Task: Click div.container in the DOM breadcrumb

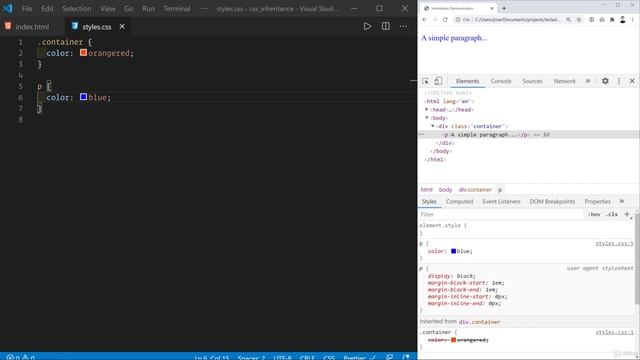Action: pyautogui.click(x=475, y=190)
